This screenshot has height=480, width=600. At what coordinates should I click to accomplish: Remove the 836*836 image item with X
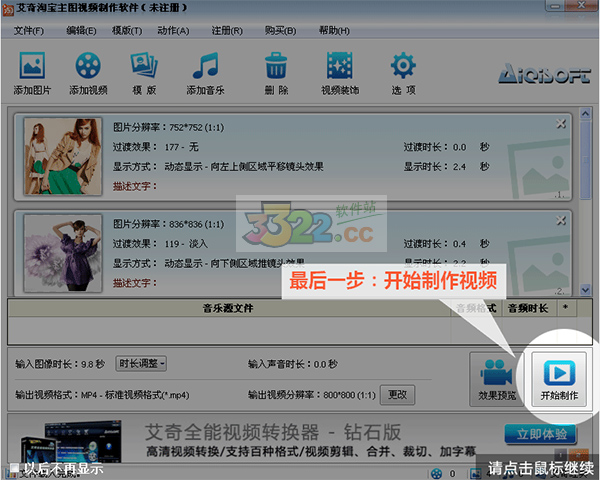[561, 220]
